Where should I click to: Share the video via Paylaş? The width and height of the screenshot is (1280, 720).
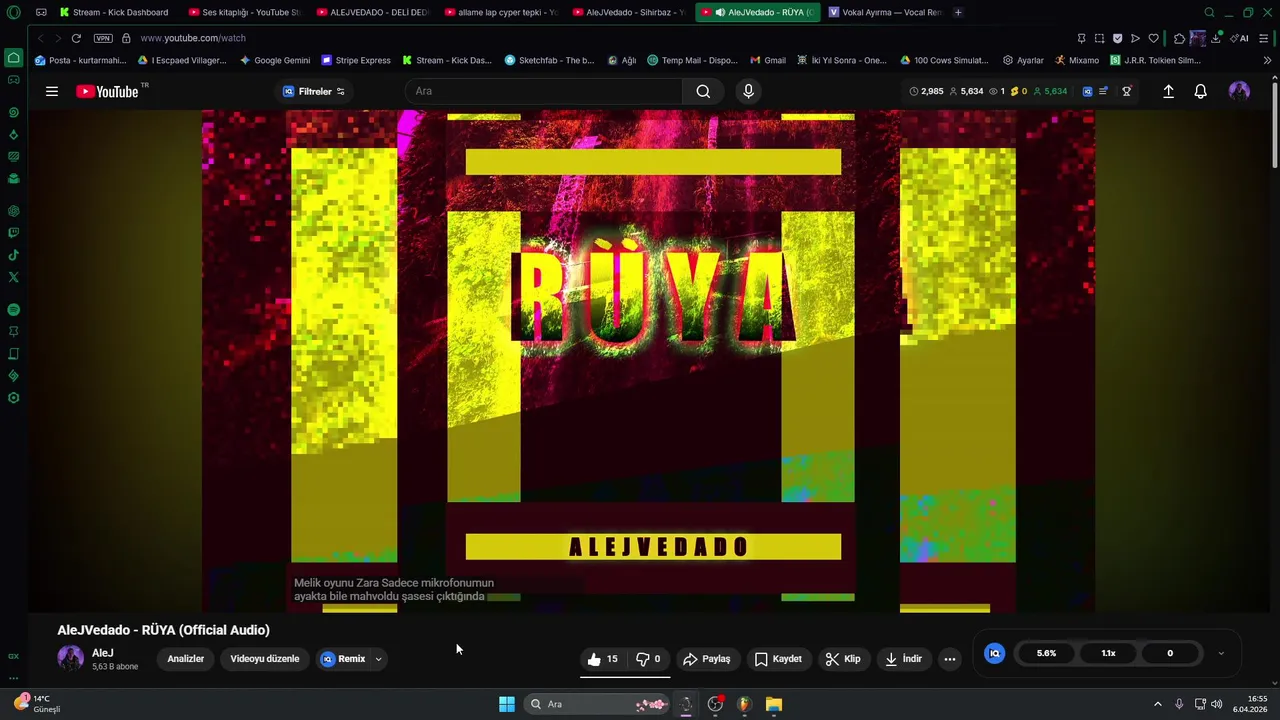(707, 659)
